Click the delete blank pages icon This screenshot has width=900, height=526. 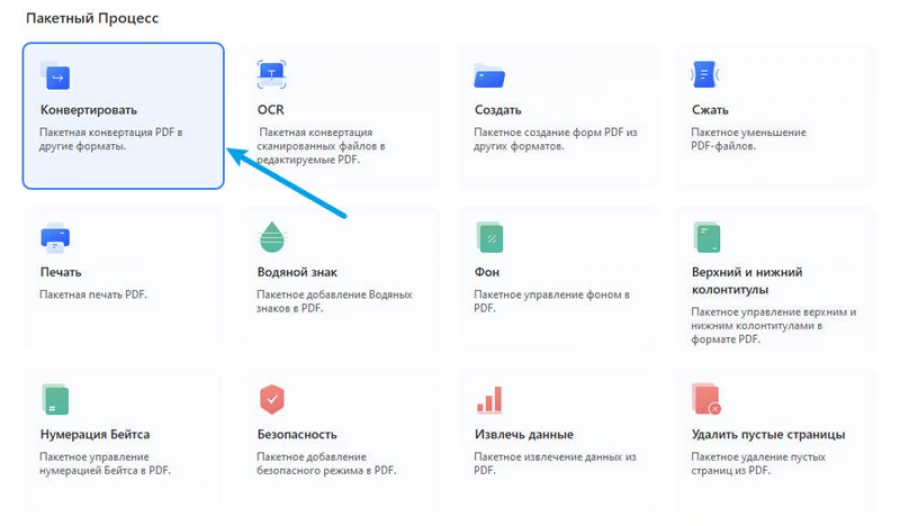(706, 400)
